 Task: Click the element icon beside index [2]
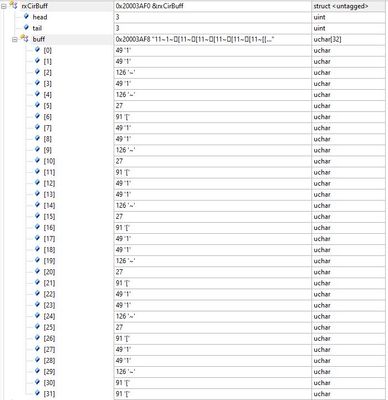[37, 72]
